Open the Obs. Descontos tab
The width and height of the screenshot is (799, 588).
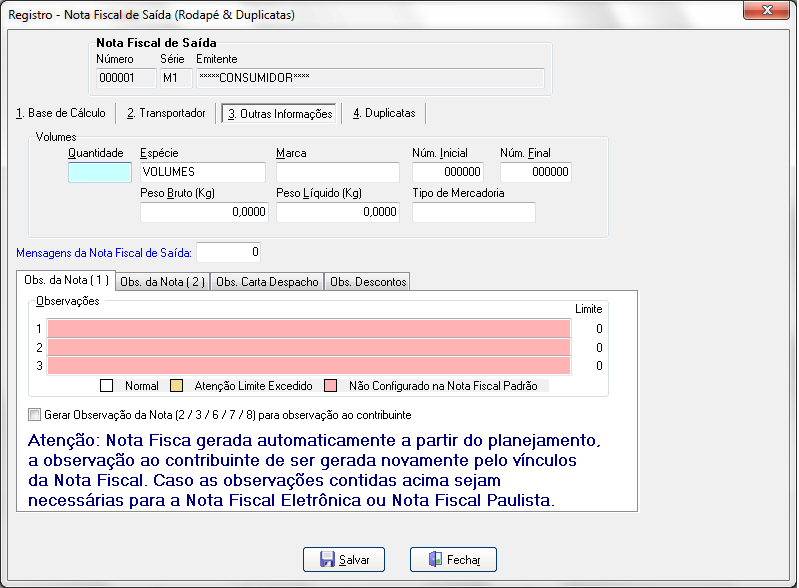coord(368,282)
